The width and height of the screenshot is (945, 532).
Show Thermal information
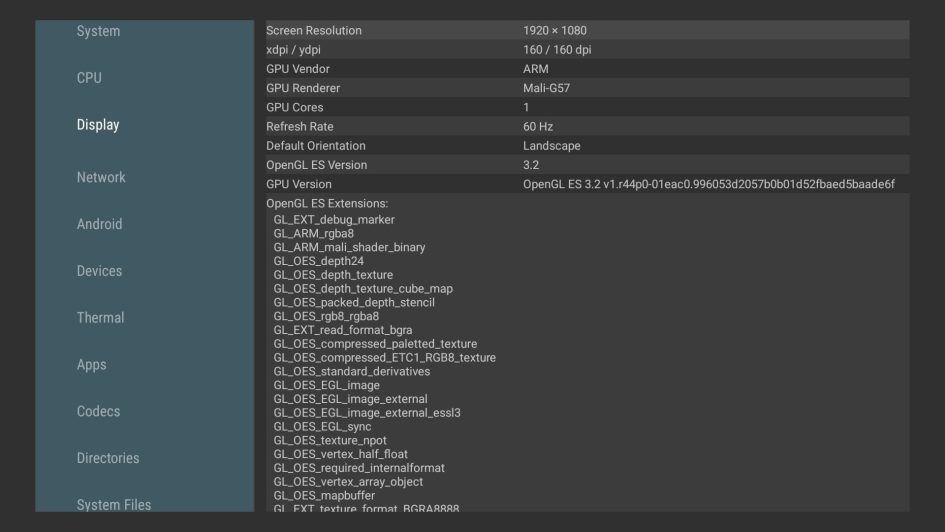(x=101, y=318)
